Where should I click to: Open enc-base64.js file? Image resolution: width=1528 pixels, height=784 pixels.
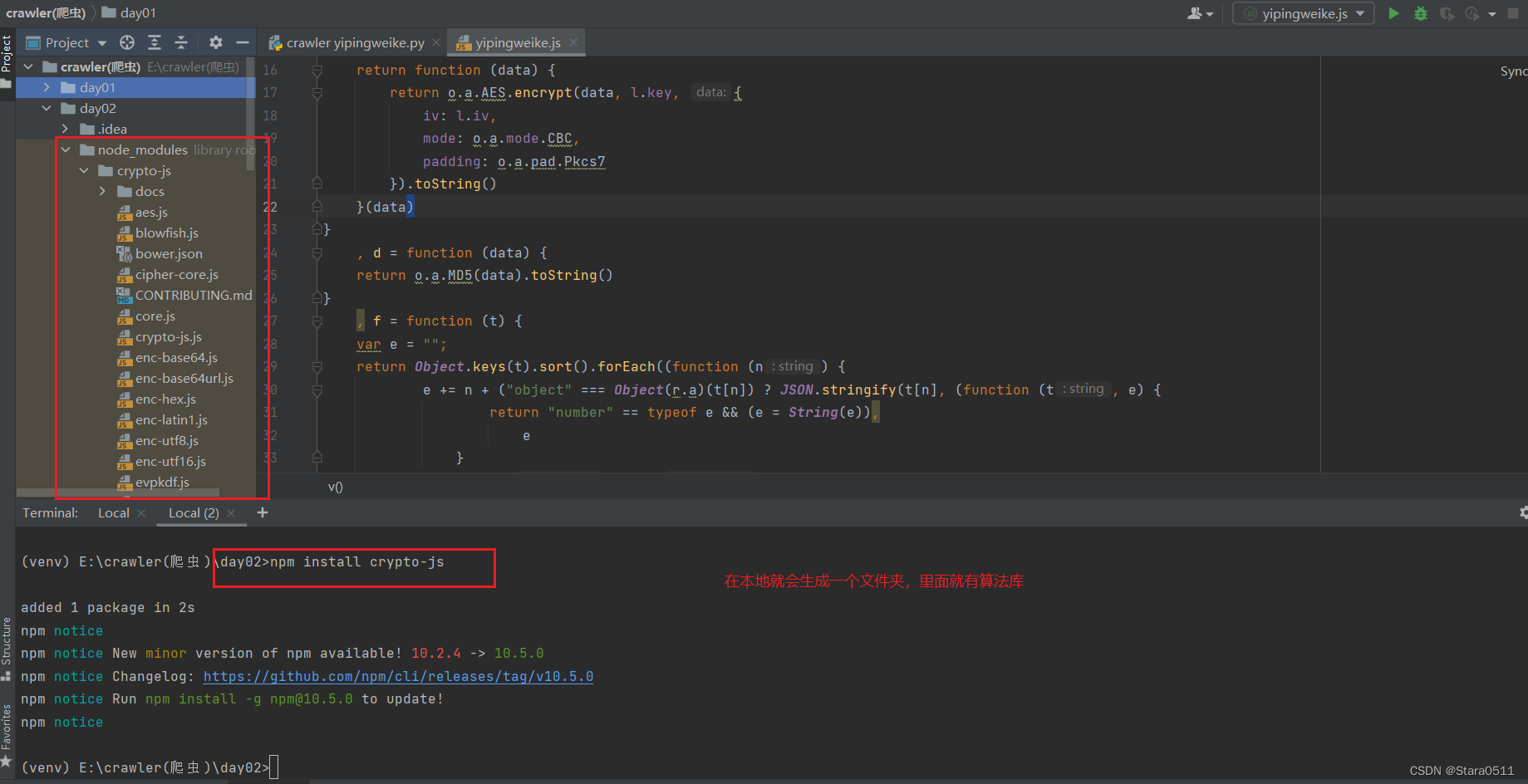click(x=176, y=357)
